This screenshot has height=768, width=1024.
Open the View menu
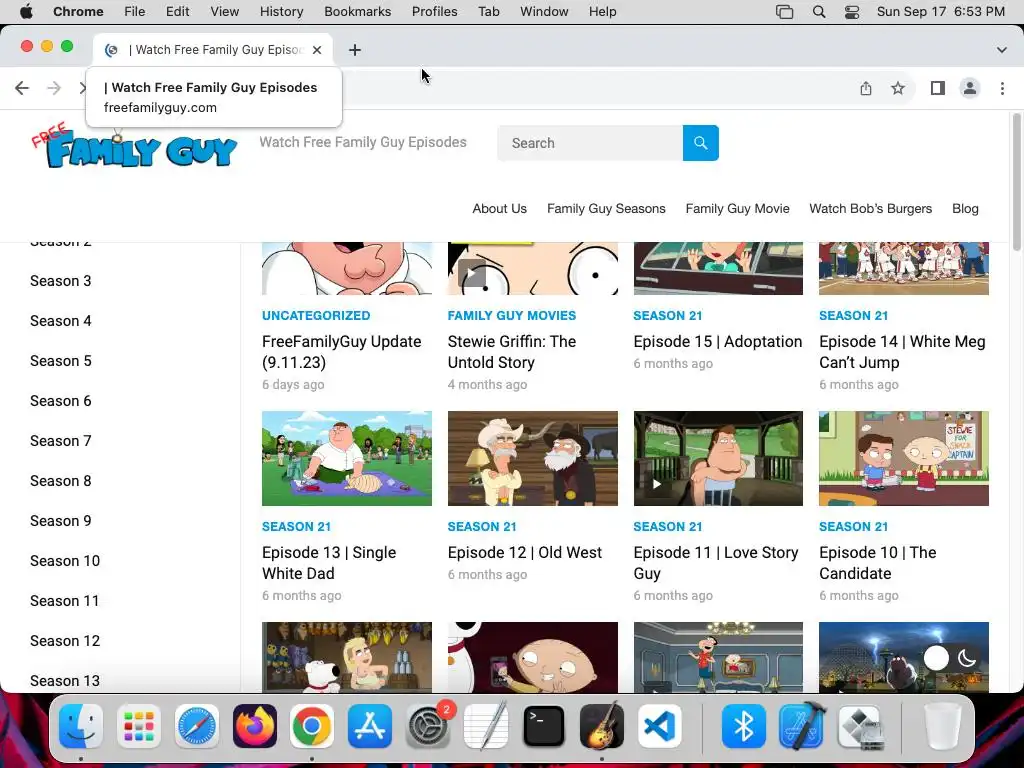(225, 12)
